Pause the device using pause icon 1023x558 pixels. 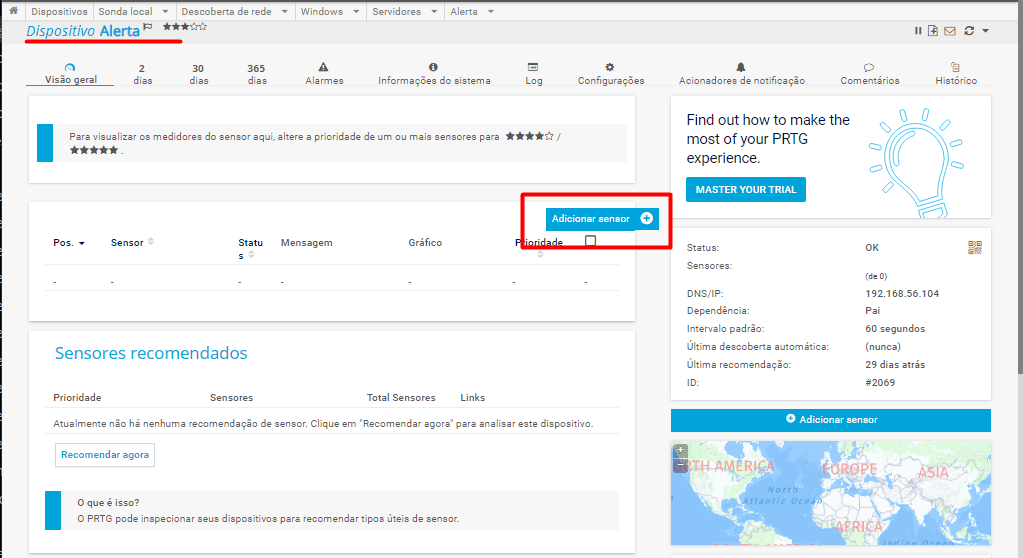[x=918, y=31]
